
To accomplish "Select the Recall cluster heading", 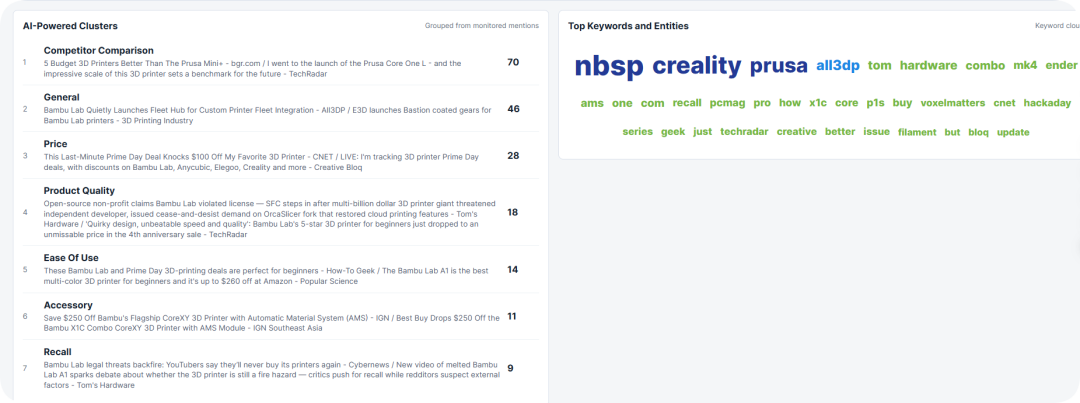I will coord(57,352).
